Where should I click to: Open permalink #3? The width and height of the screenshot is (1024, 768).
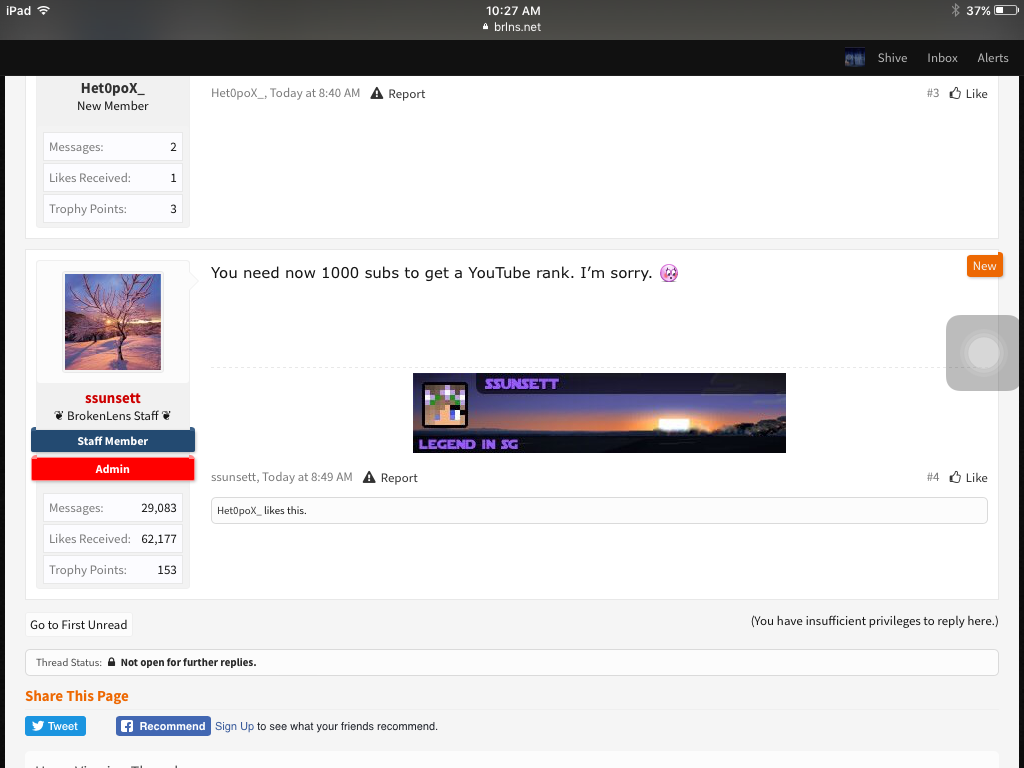[933, 93]
